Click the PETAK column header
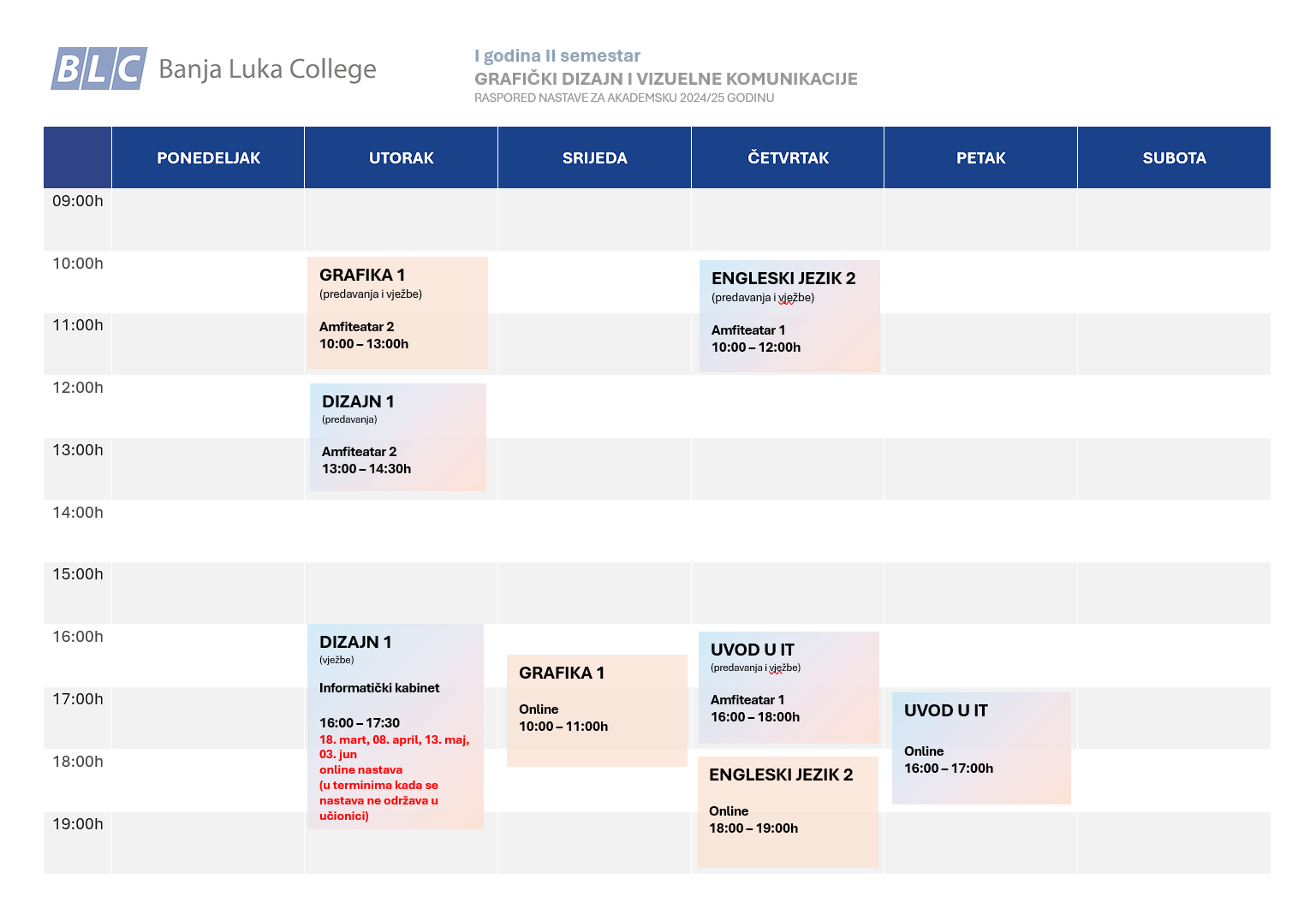 pos(981,157)
